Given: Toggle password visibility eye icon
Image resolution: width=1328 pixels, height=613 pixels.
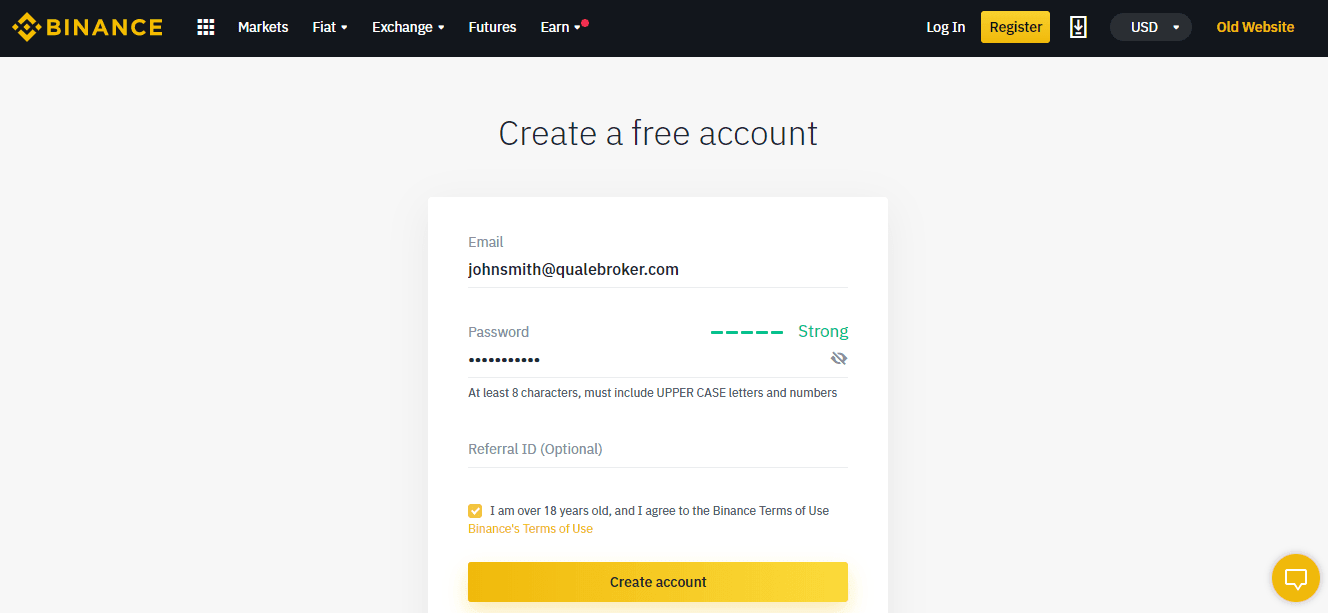Looking at the screenshot, I should point(838,358).
